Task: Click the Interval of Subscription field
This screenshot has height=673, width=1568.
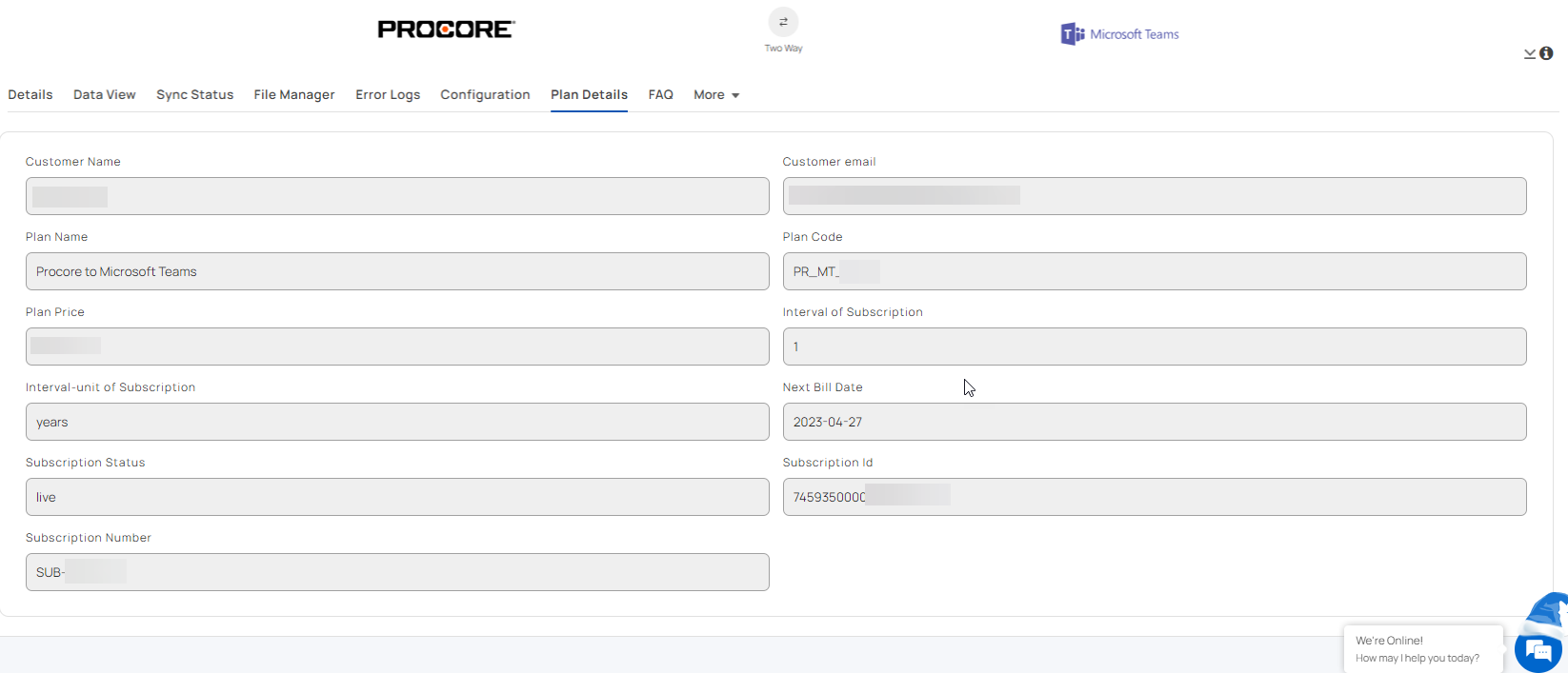Action: (1155, 346)
